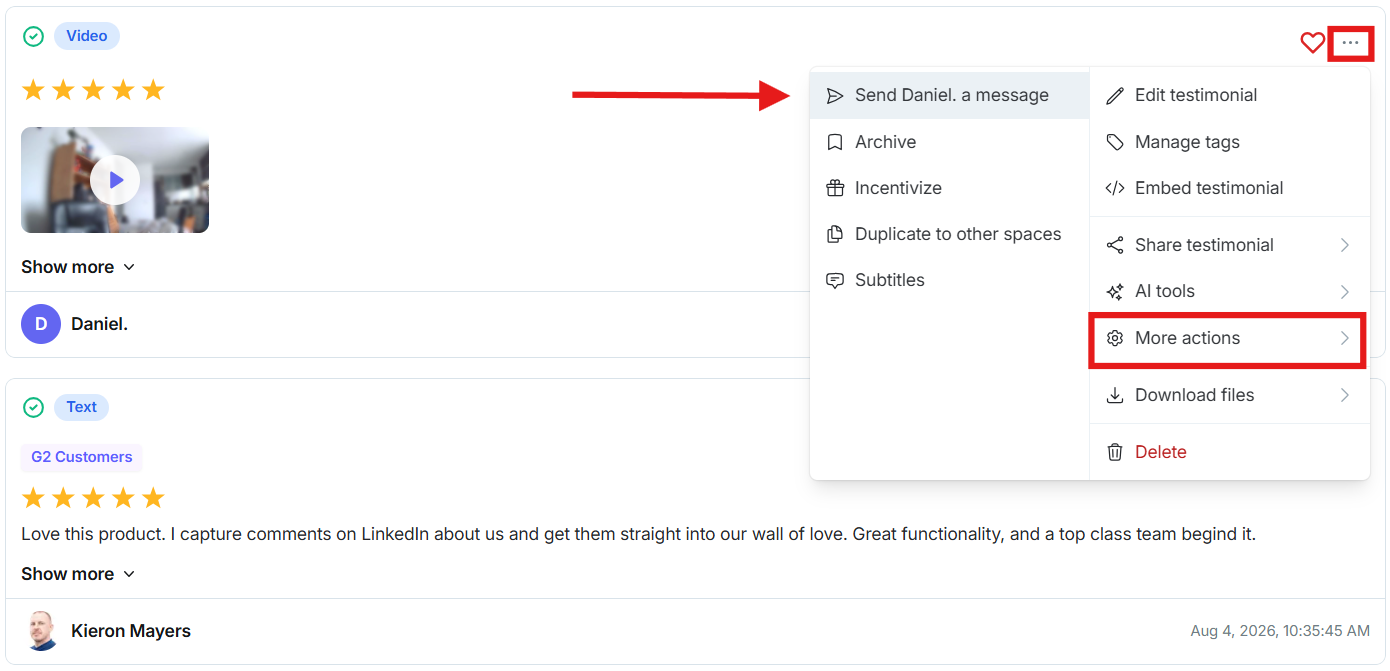Expand the Share testimonial submenu arrow

[1345, 245]
